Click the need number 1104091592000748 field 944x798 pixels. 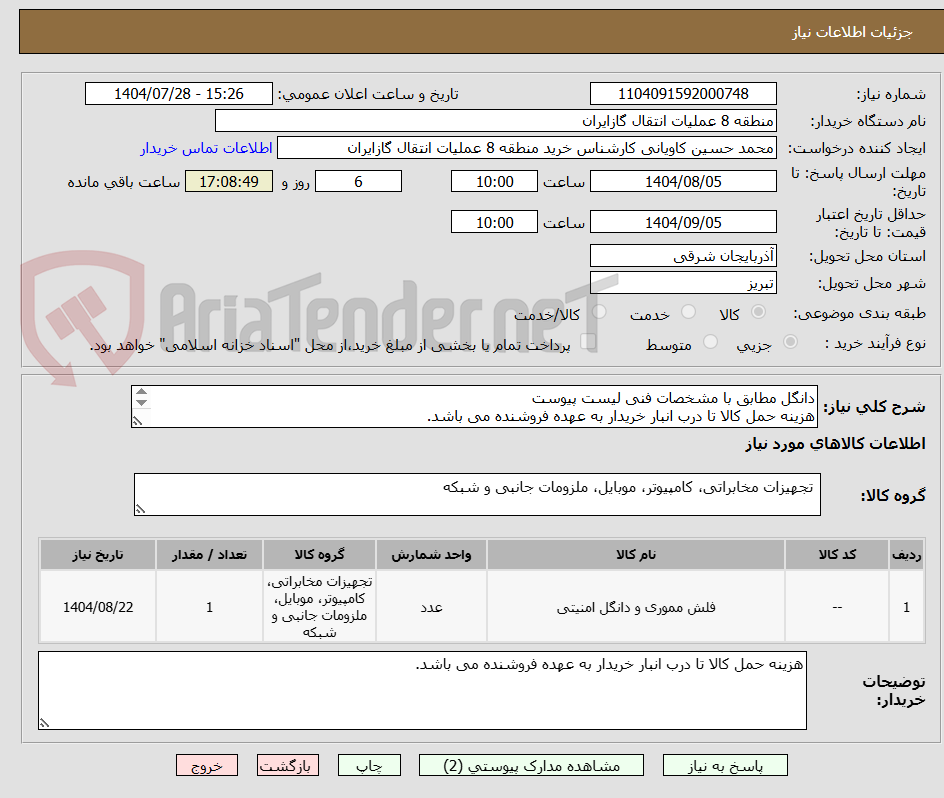(x=683, y=93)
